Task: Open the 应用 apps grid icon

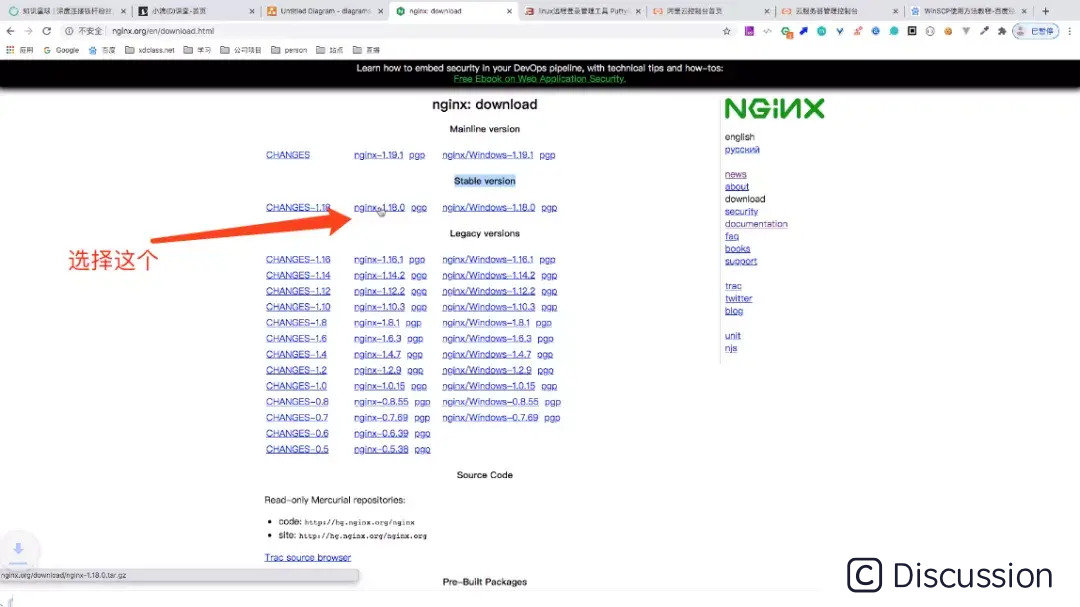Action: tap(10, 50)
